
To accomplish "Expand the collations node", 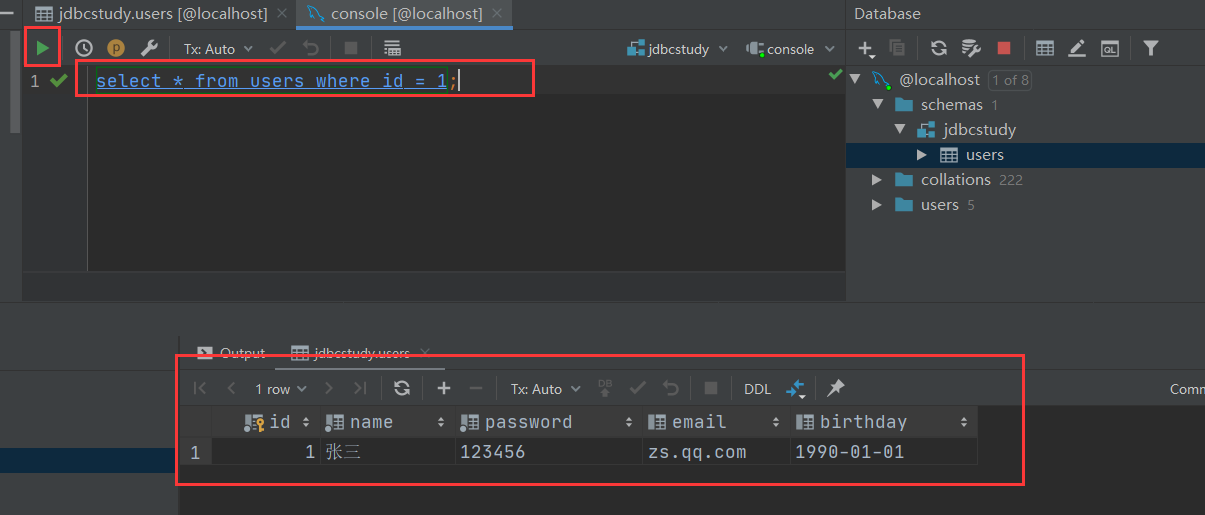I will tap(877, 179).
